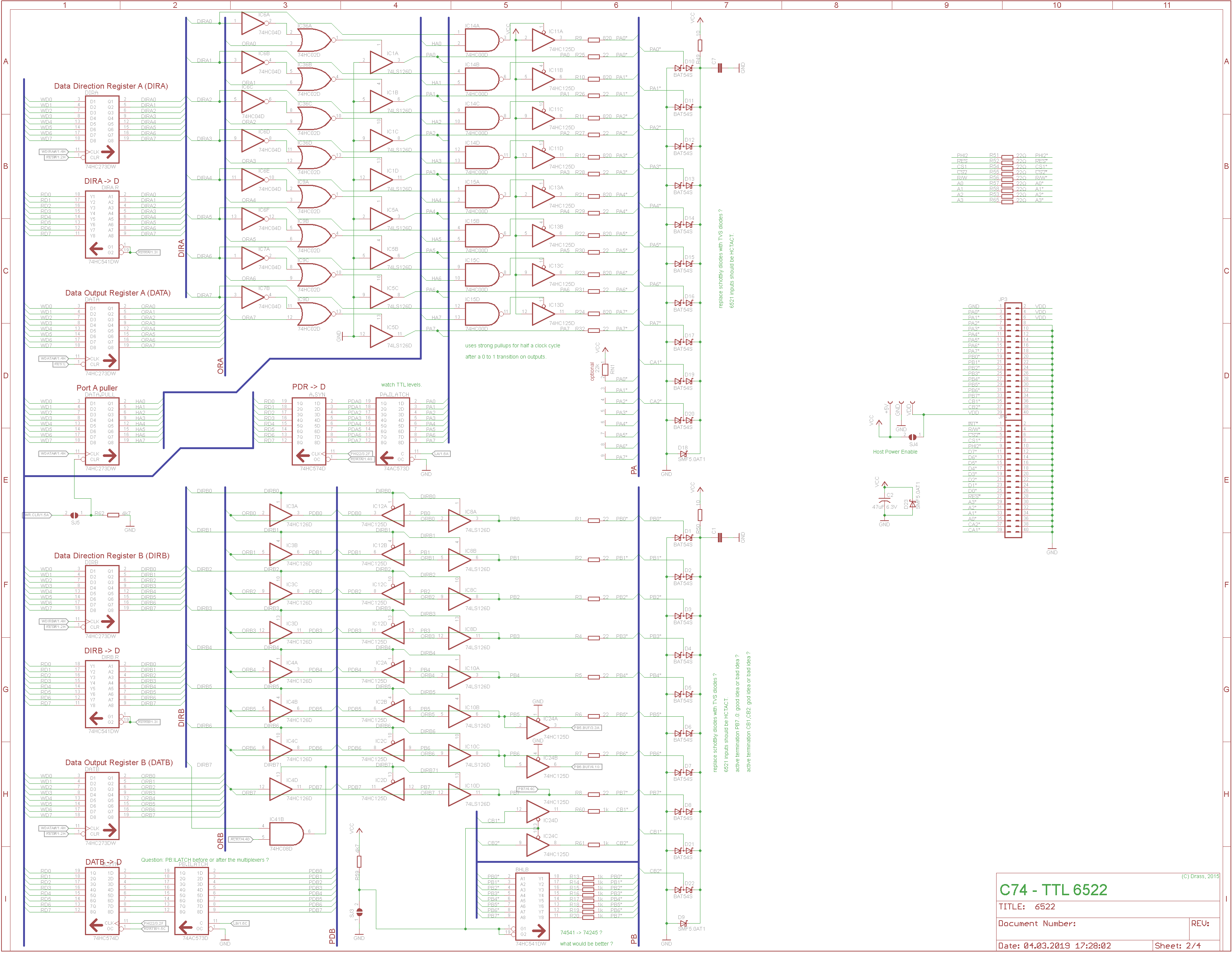1232x953 pixels.
Task: Select the PA.ILATCH 74AC573D latch chip
Action: click(393, 431)
